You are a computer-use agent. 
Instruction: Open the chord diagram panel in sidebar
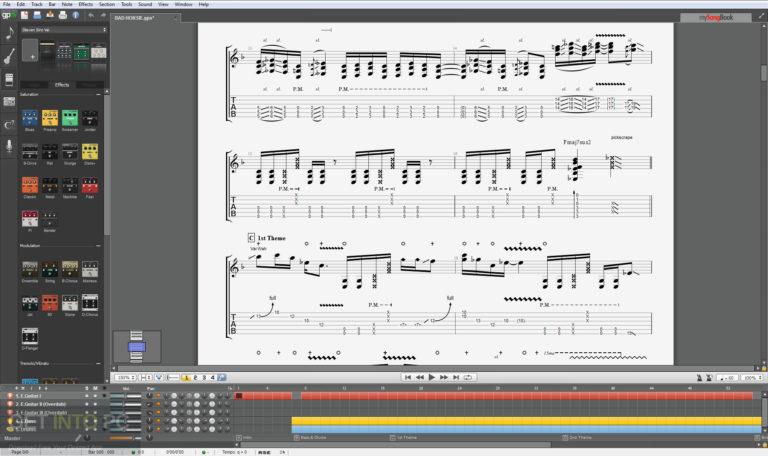point(9,124)
